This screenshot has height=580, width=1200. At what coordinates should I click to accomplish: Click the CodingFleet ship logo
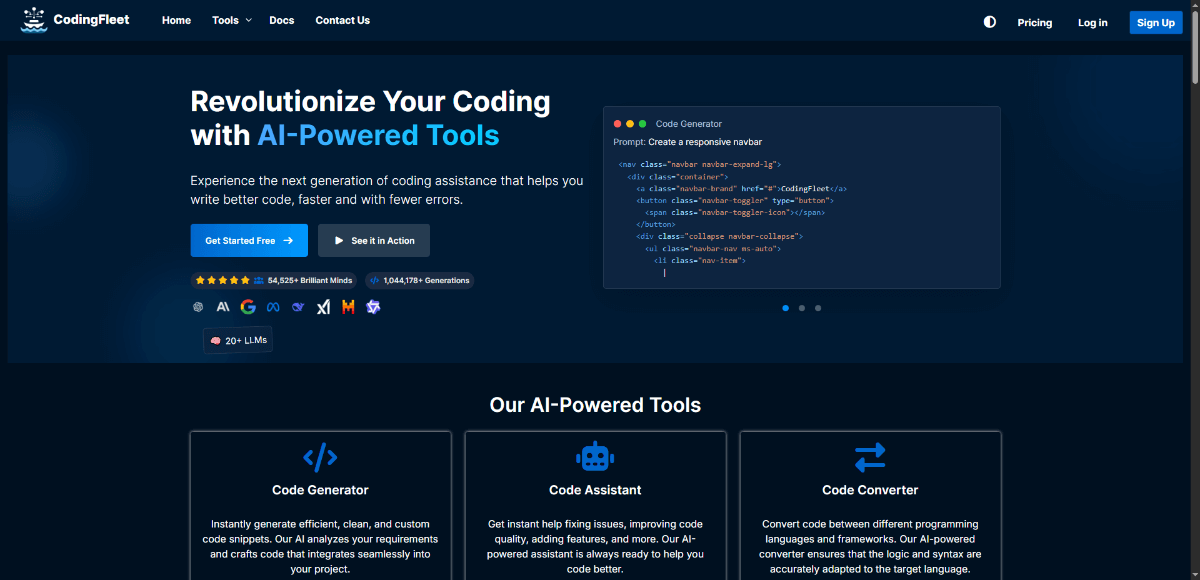(x=33, y=20)
